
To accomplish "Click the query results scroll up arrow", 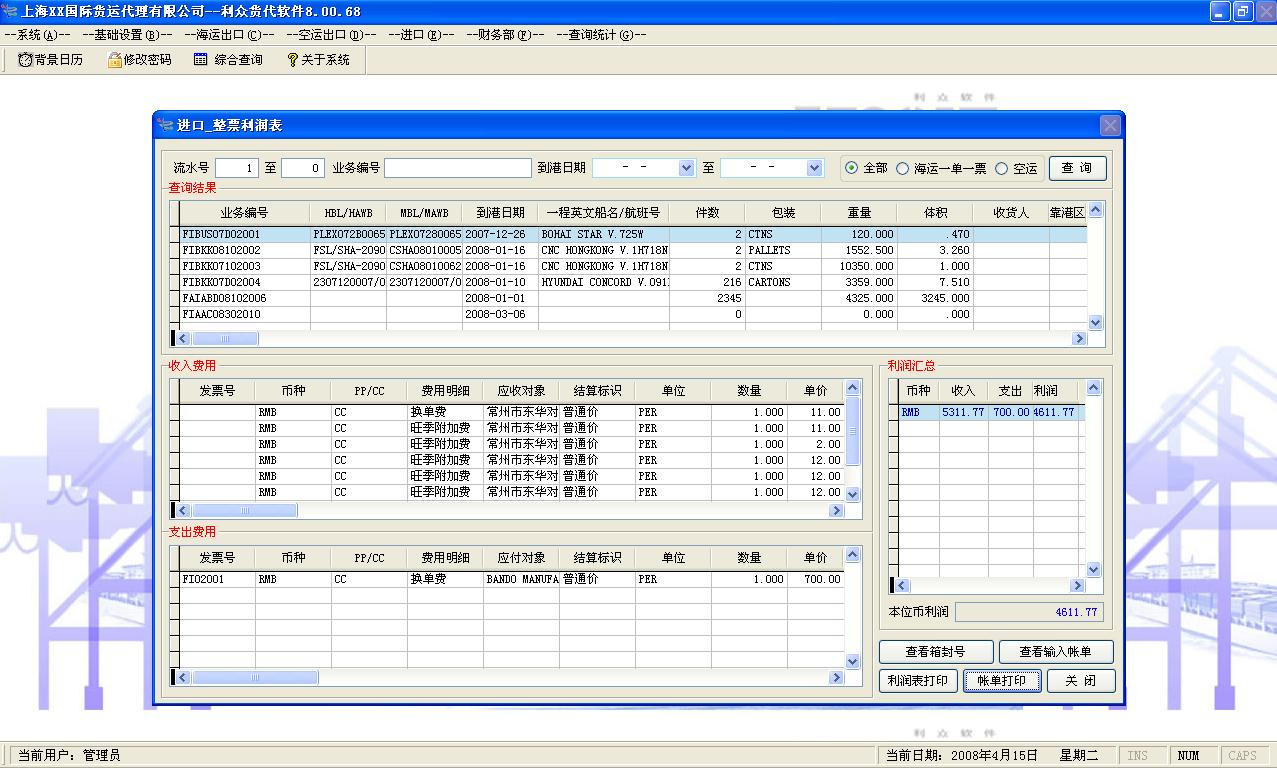I will click(x=1095, y=210).
